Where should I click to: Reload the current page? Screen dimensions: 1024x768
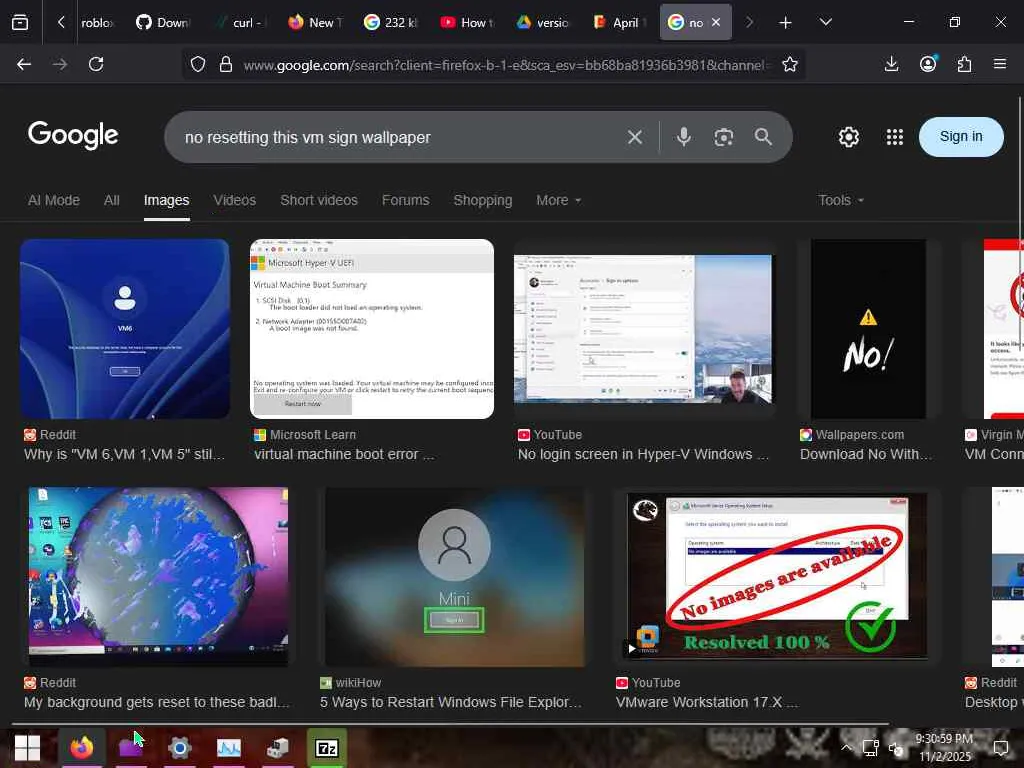point(96,64)
